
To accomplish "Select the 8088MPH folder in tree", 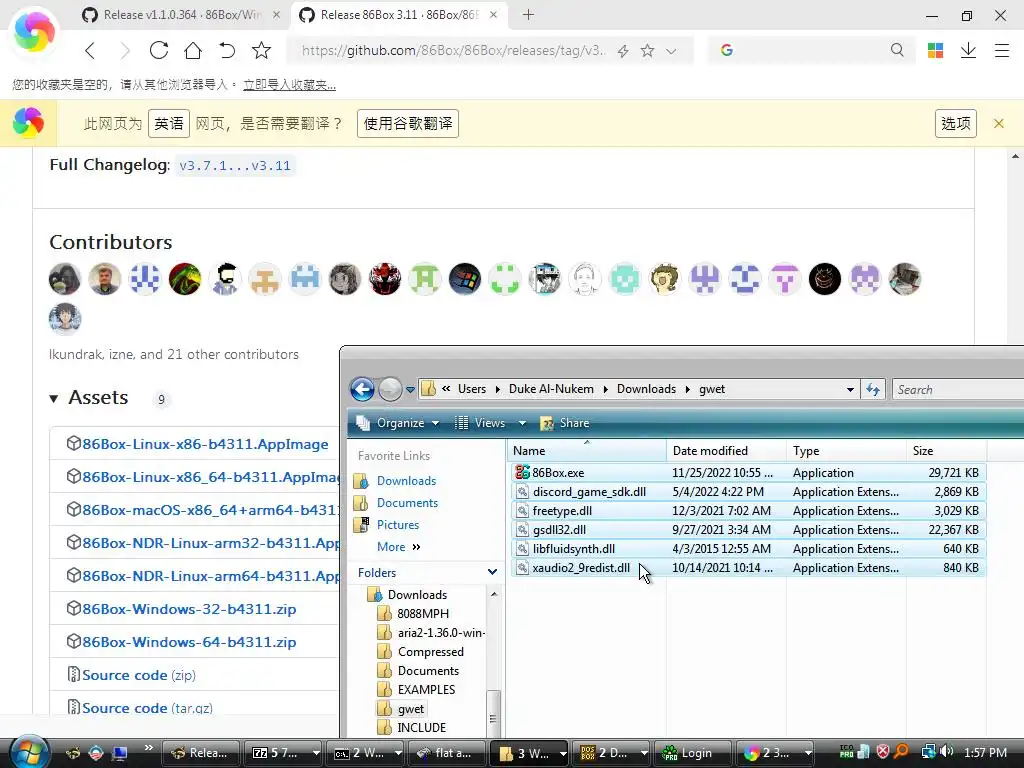I will (423, 614).
